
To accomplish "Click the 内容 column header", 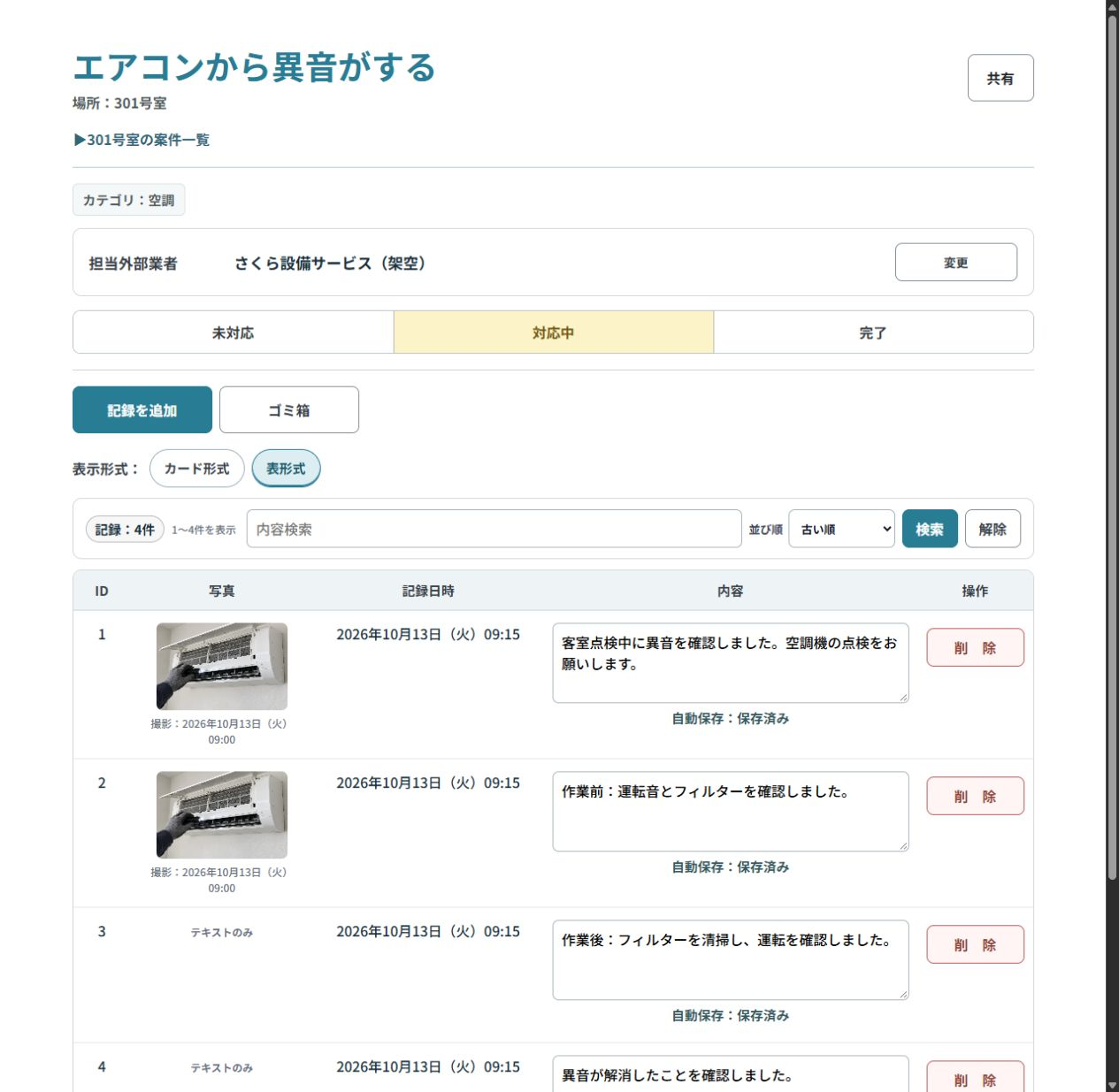I will point(731,591).
